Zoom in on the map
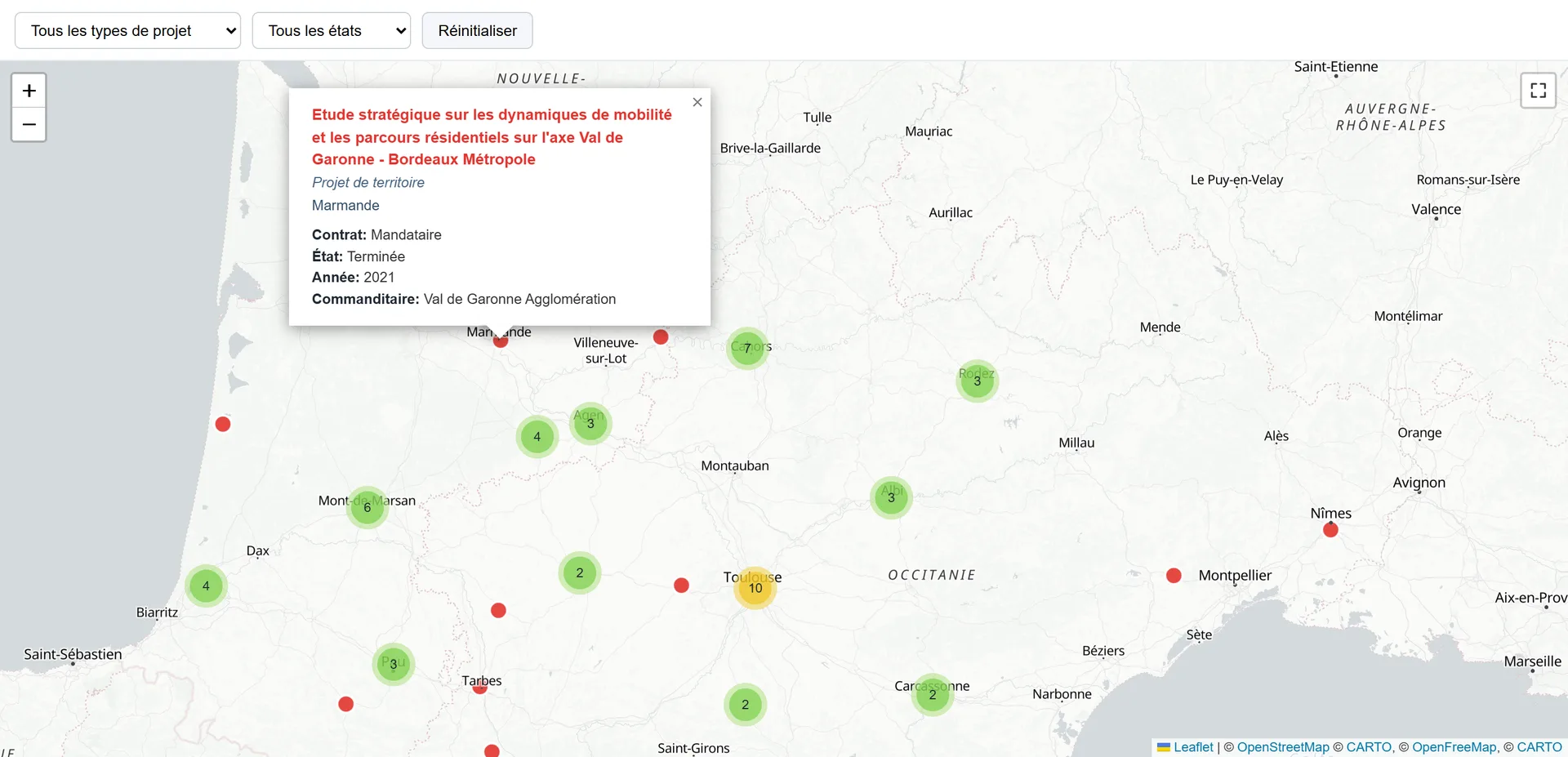 [x=29, y=91]
